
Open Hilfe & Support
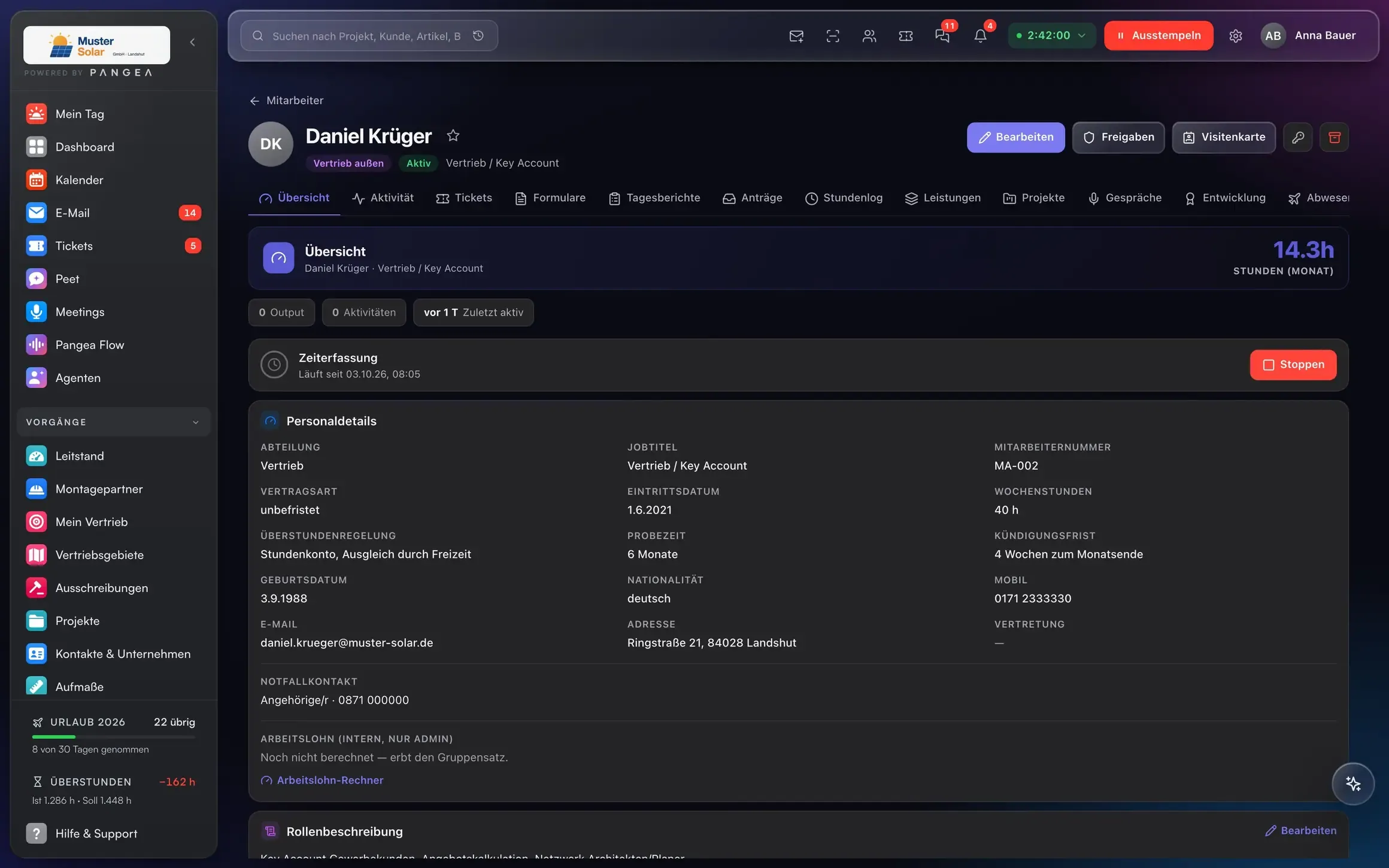[114, 834]
